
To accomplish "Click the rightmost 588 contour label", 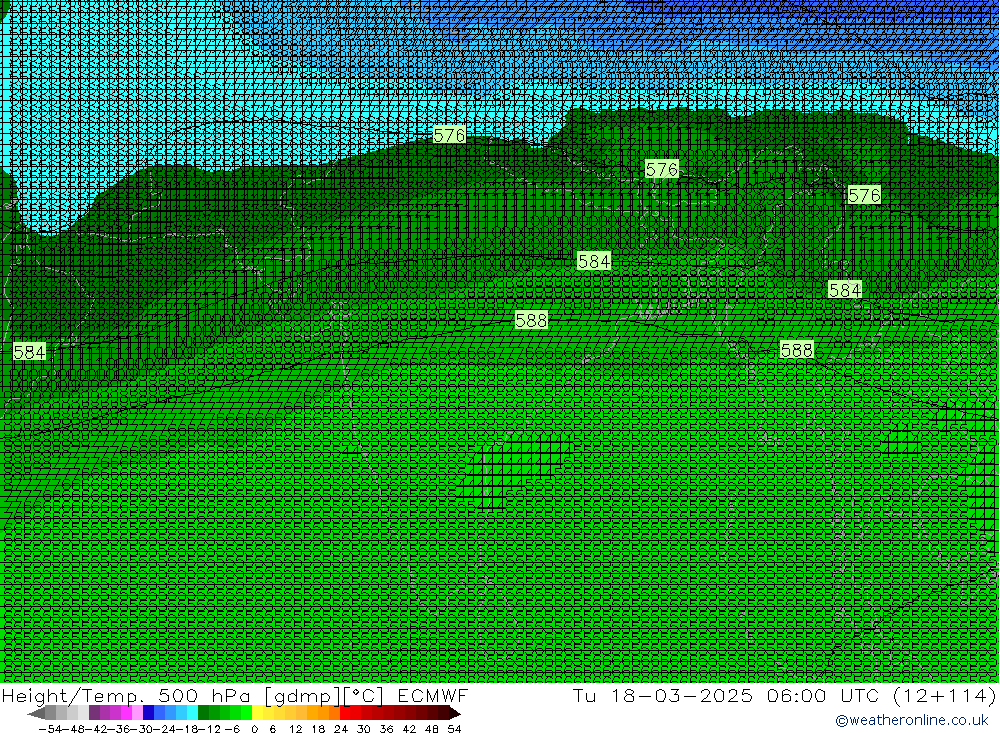I will point(797,350).
